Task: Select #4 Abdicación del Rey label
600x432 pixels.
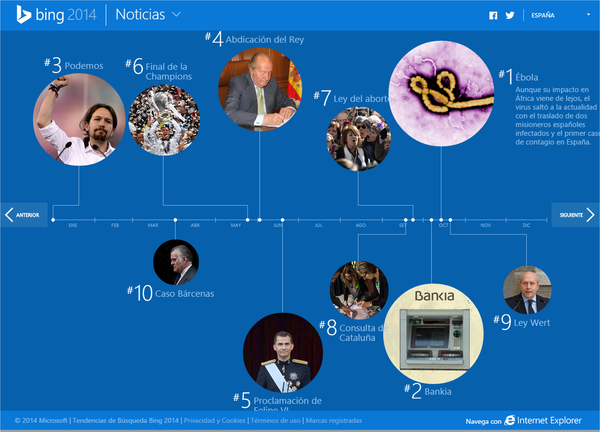Action: (254, 39)
